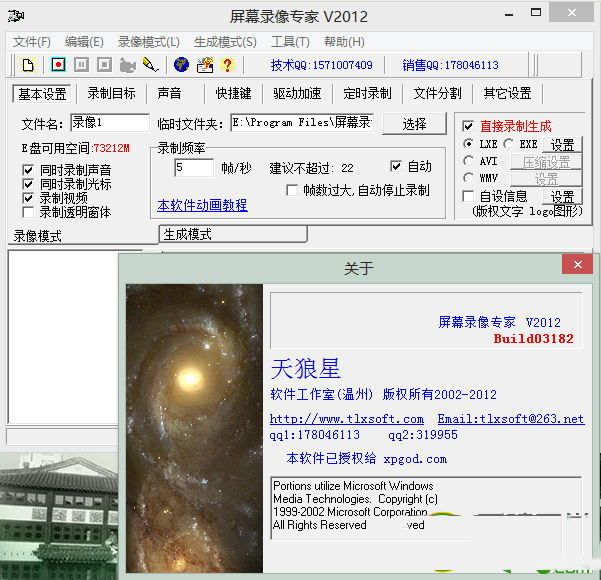This screenshot has width=601, height=580.
Task: Click the new file toolbar icon
Action: coord(28,65)
